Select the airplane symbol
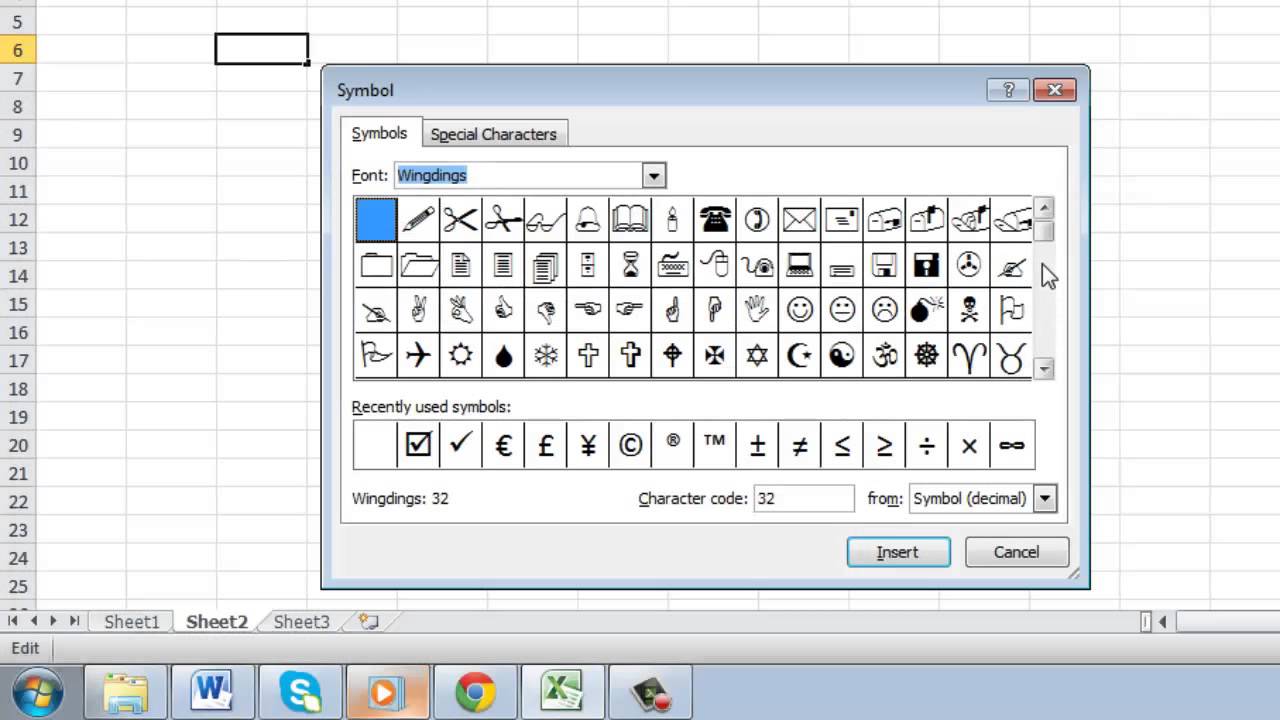The image size is (1280, 720). (x=417, y=355)
